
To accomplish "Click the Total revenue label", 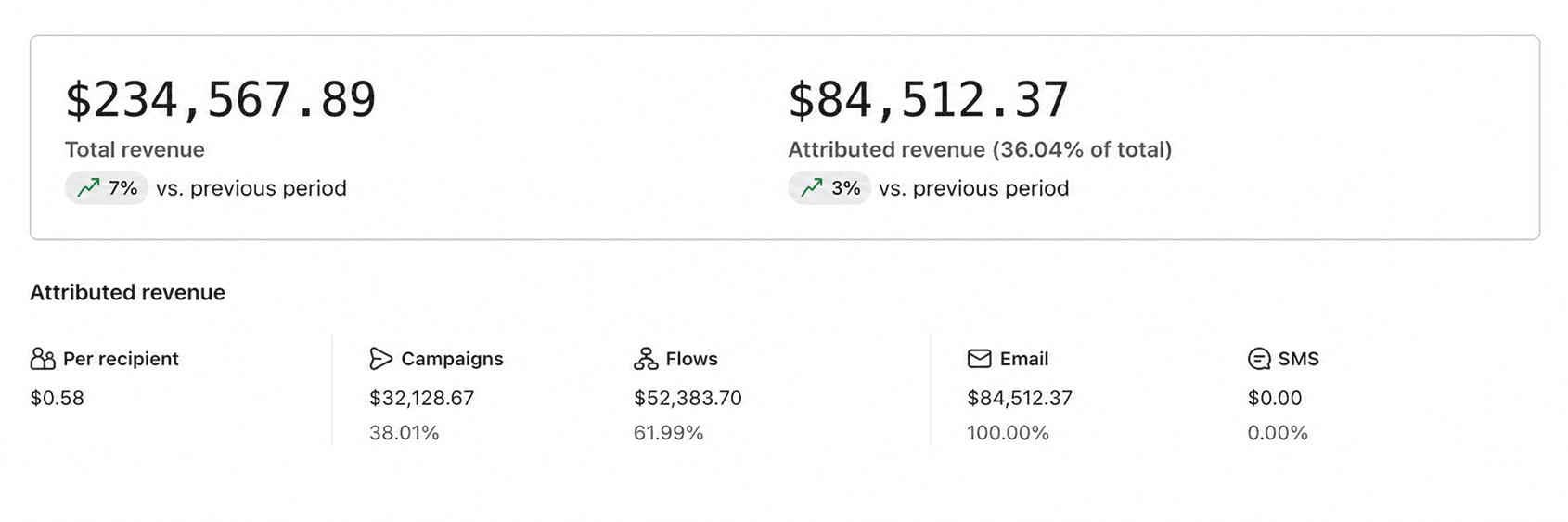I will (x=135, y=149).
